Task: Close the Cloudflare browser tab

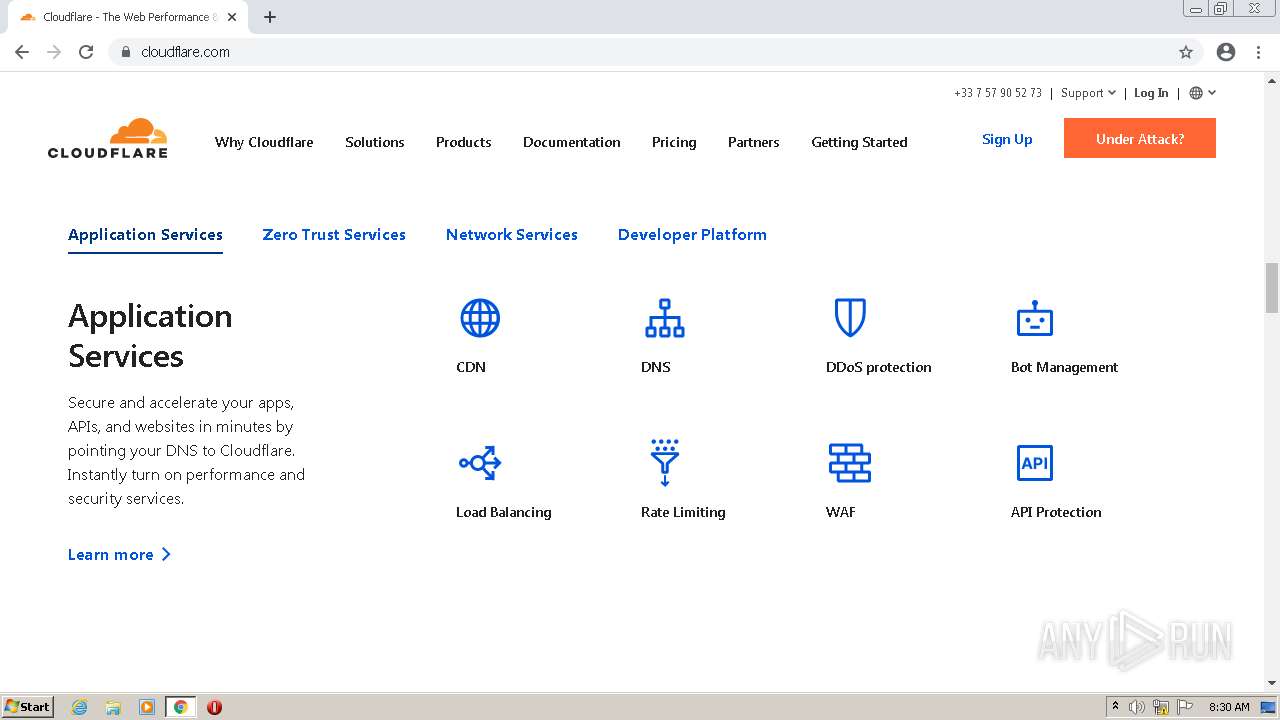Action: click(x=232, y=17)
